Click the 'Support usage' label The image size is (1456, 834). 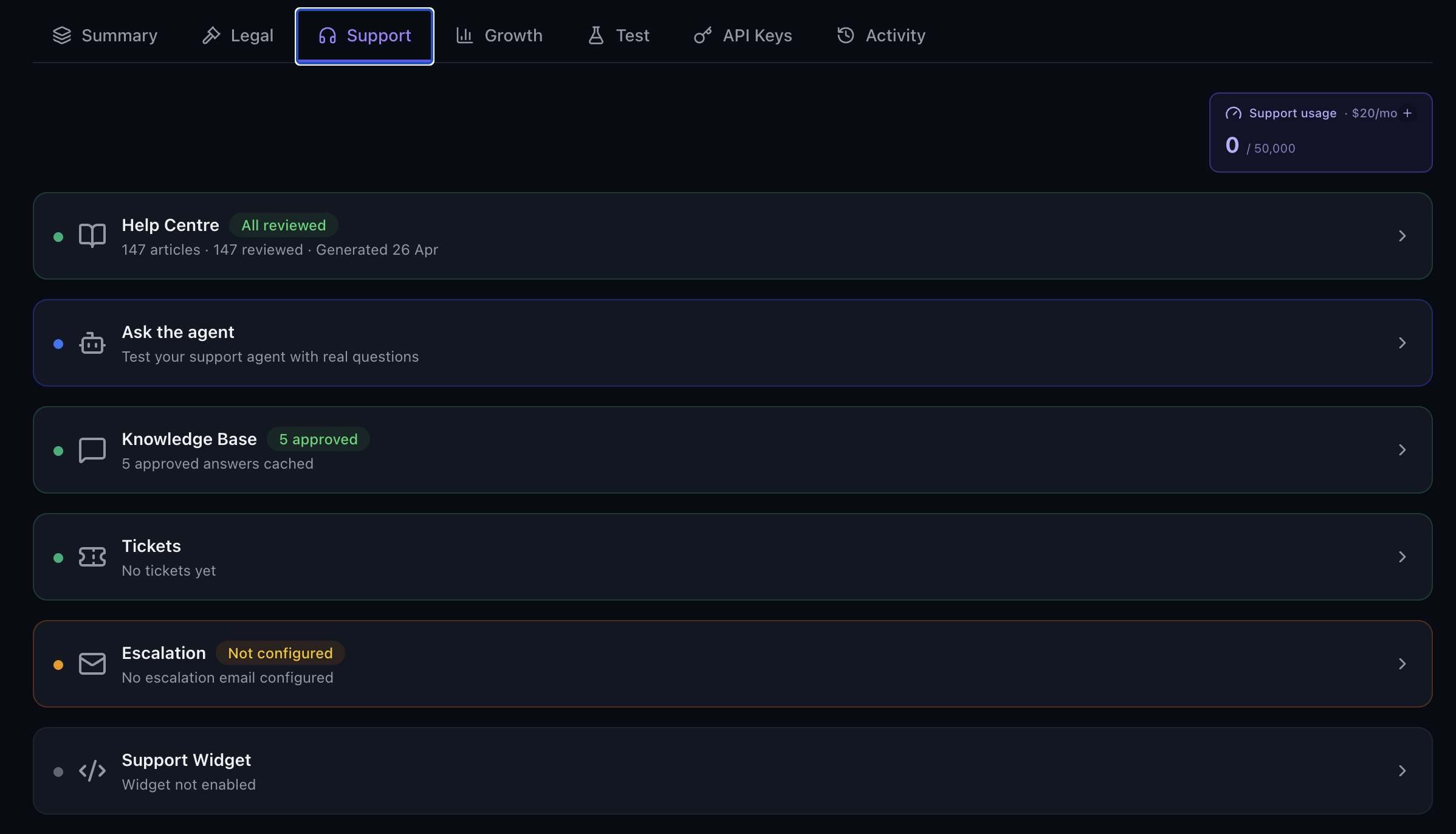click(x=1293, y=113)
